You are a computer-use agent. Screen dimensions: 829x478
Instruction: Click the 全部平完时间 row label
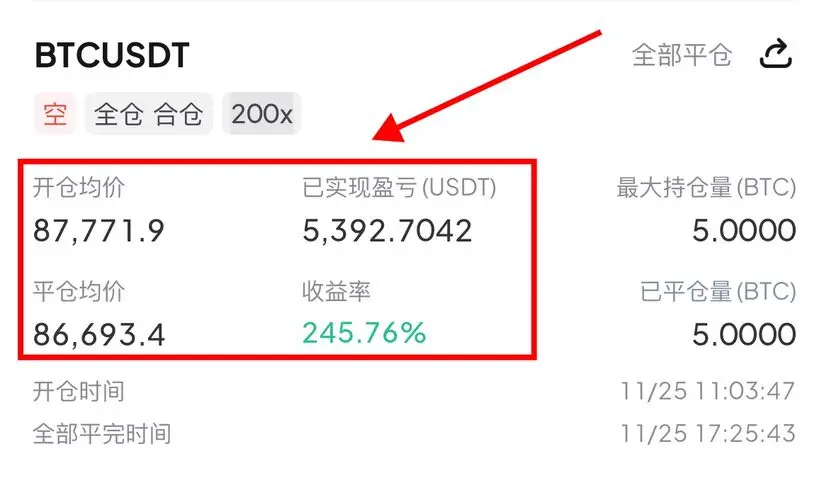coord(102,434)
